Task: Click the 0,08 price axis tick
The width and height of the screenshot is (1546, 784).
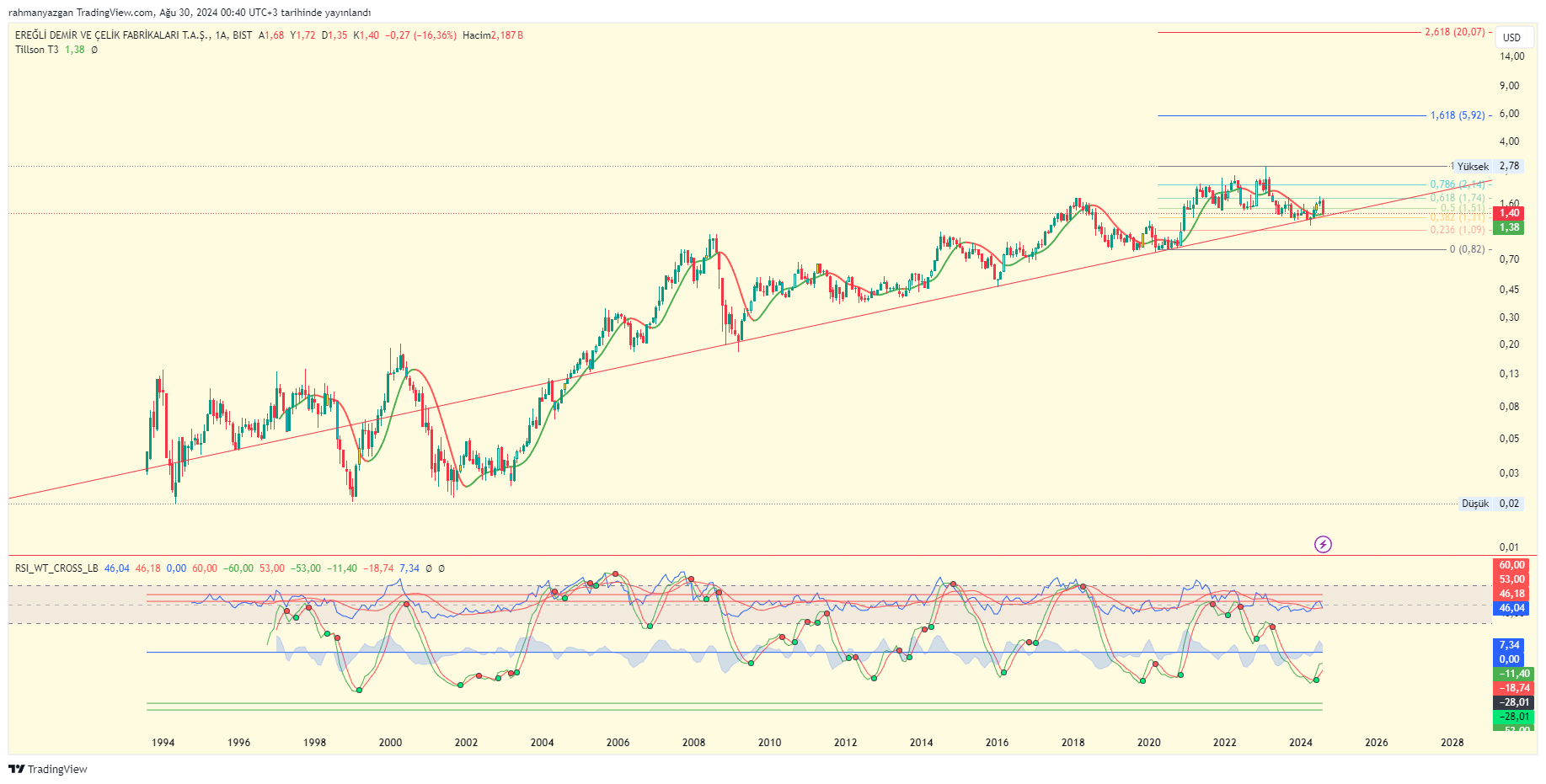Action: pos(1510,407)
